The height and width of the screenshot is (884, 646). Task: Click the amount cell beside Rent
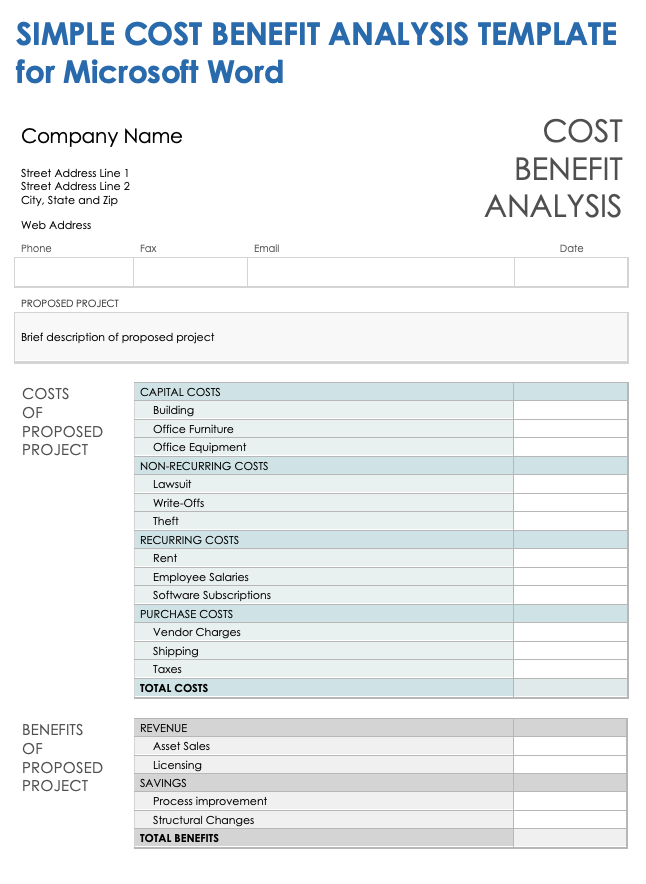coord(570,558)
